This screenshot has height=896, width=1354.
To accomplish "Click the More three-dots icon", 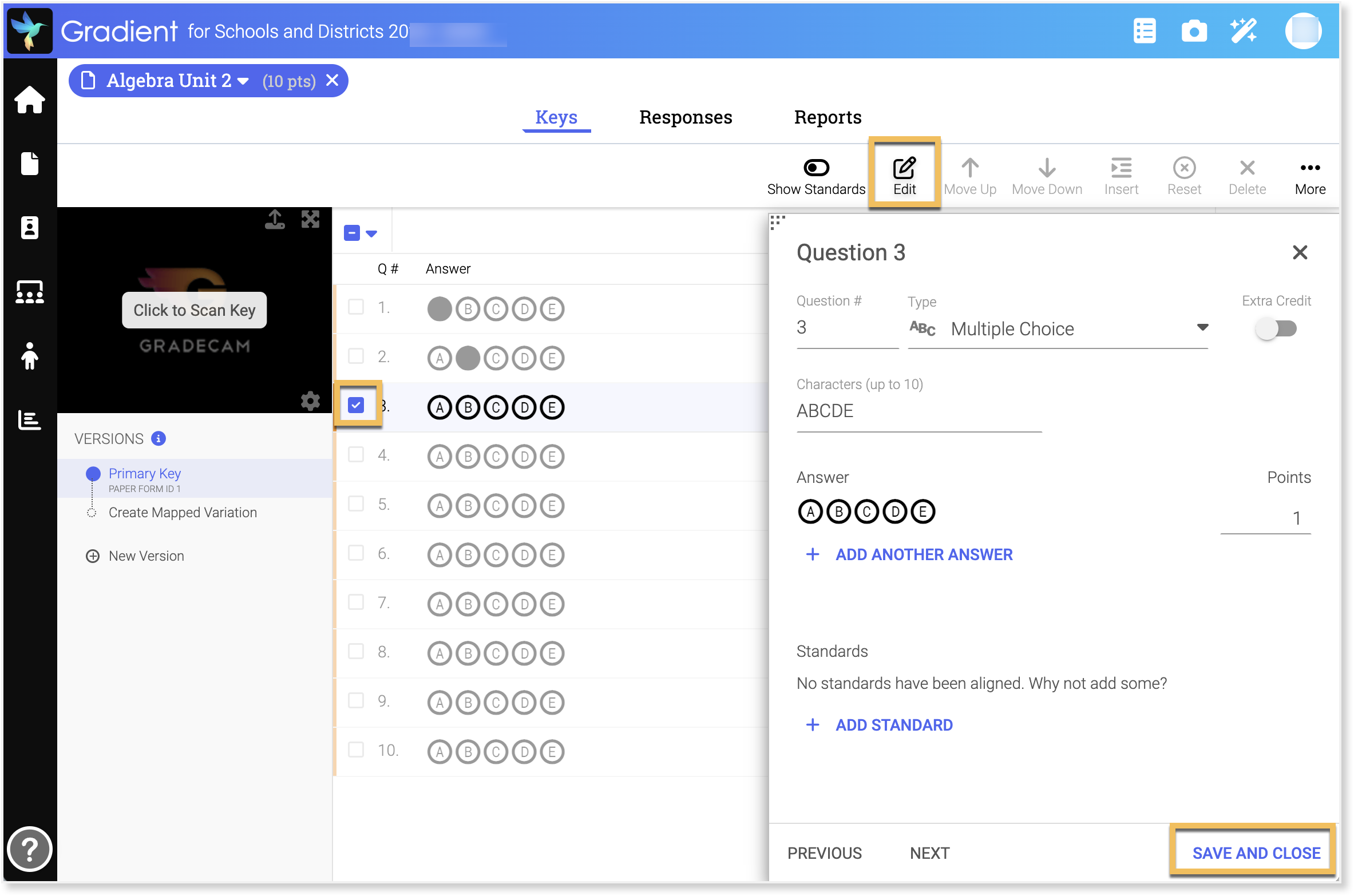I will (1310, 168).
